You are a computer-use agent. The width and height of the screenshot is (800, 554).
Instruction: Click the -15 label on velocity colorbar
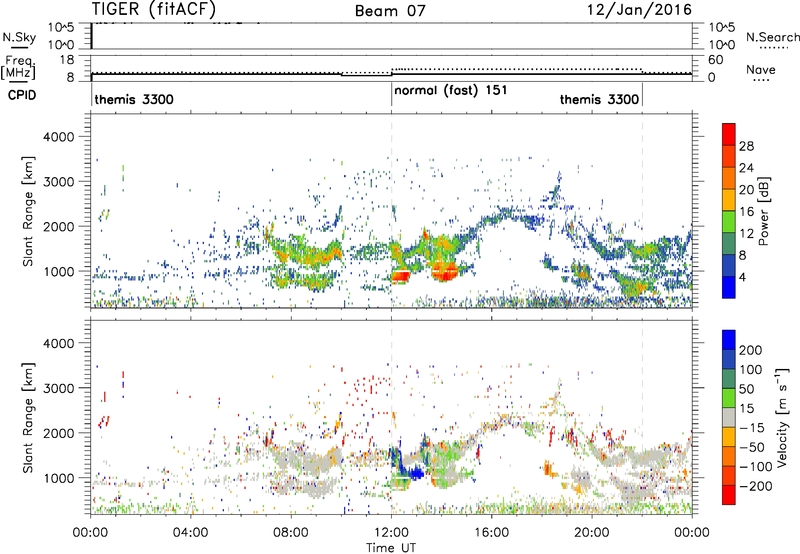click(753, 427)
